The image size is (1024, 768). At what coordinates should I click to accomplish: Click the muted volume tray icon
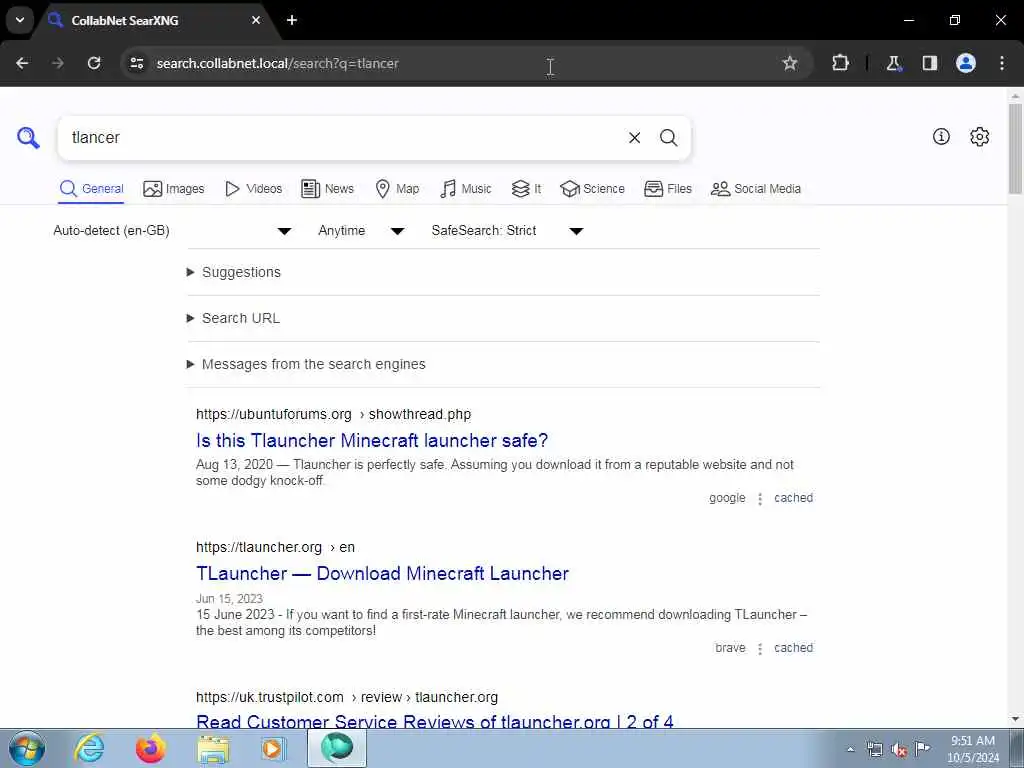899,750
